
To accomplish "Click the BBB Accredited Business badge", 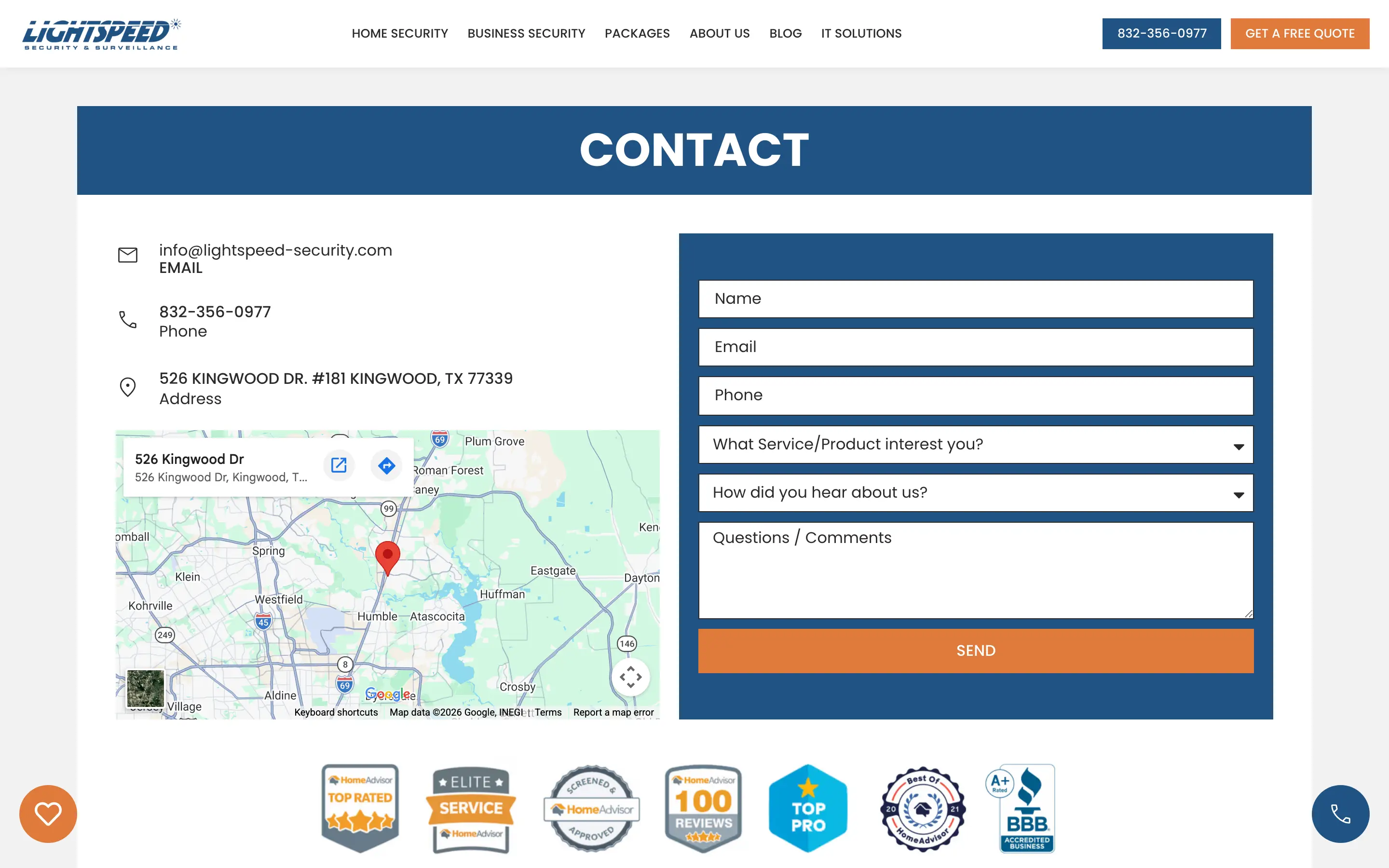I will coord(1021,808).
